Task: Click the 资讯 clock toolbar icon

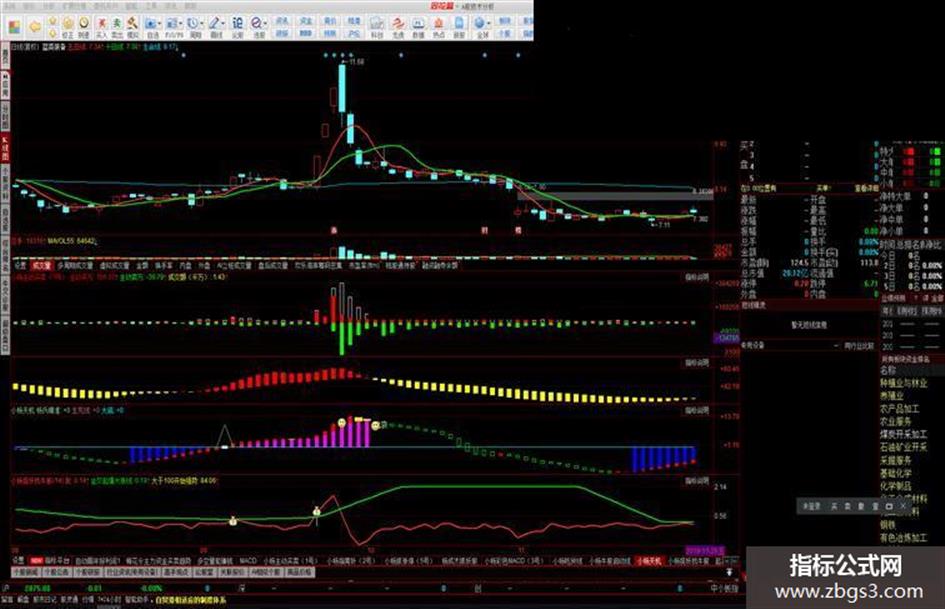Action: [x=84, y=25]
